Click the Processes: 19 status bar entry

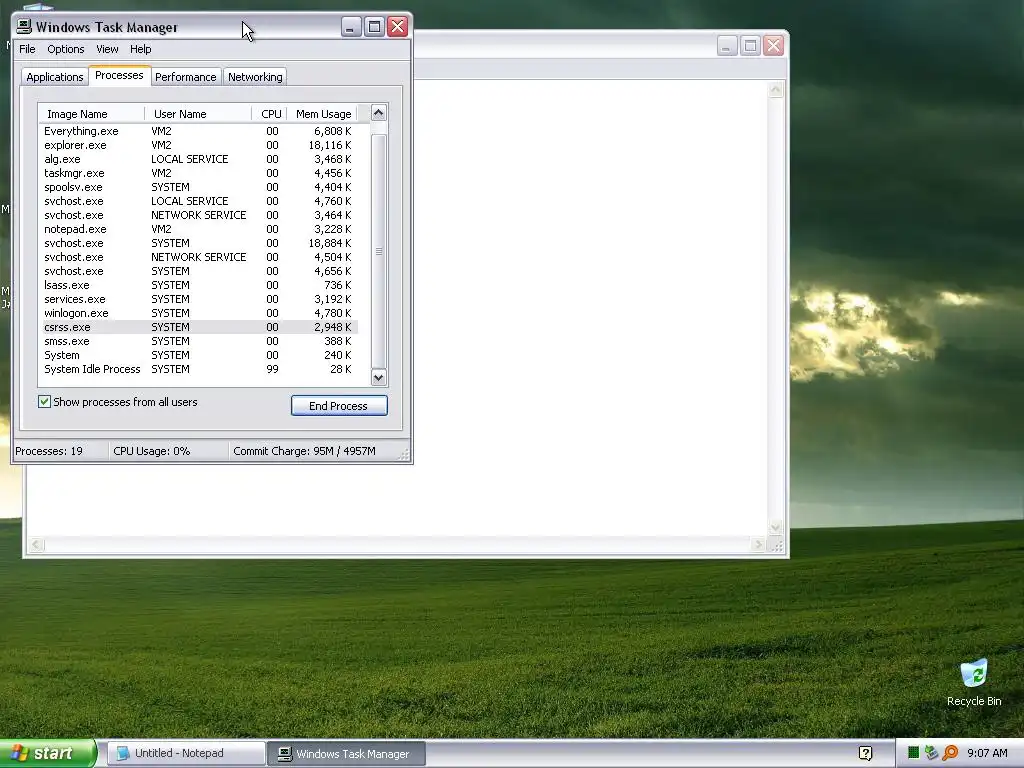(60, 451)
